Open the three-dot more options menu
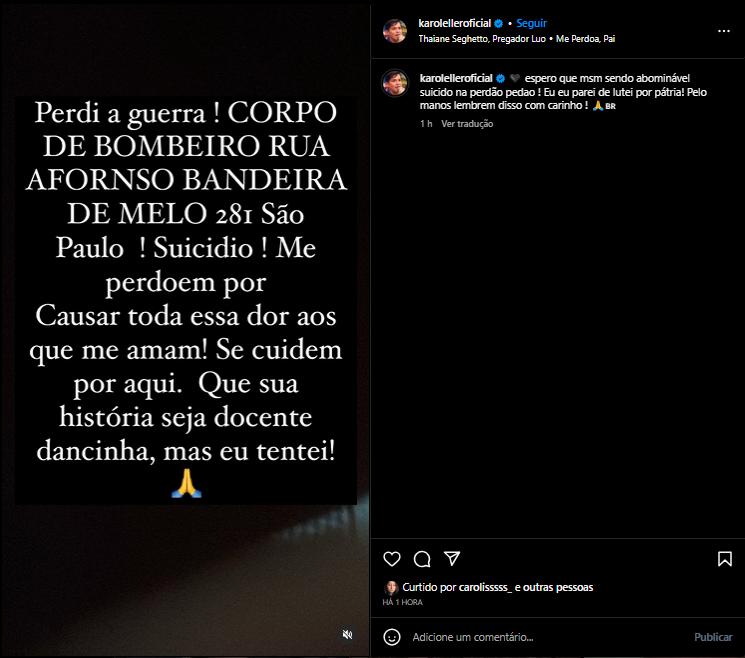 724,31
